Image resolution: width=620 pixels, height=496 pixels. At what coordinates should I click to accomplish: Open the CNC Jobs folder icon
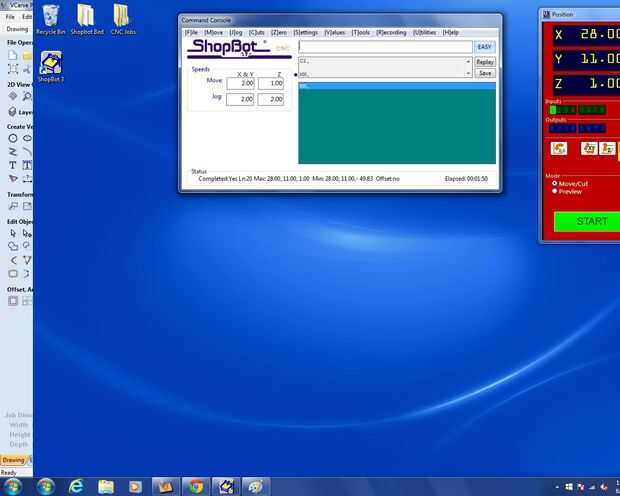coord(123,20)
